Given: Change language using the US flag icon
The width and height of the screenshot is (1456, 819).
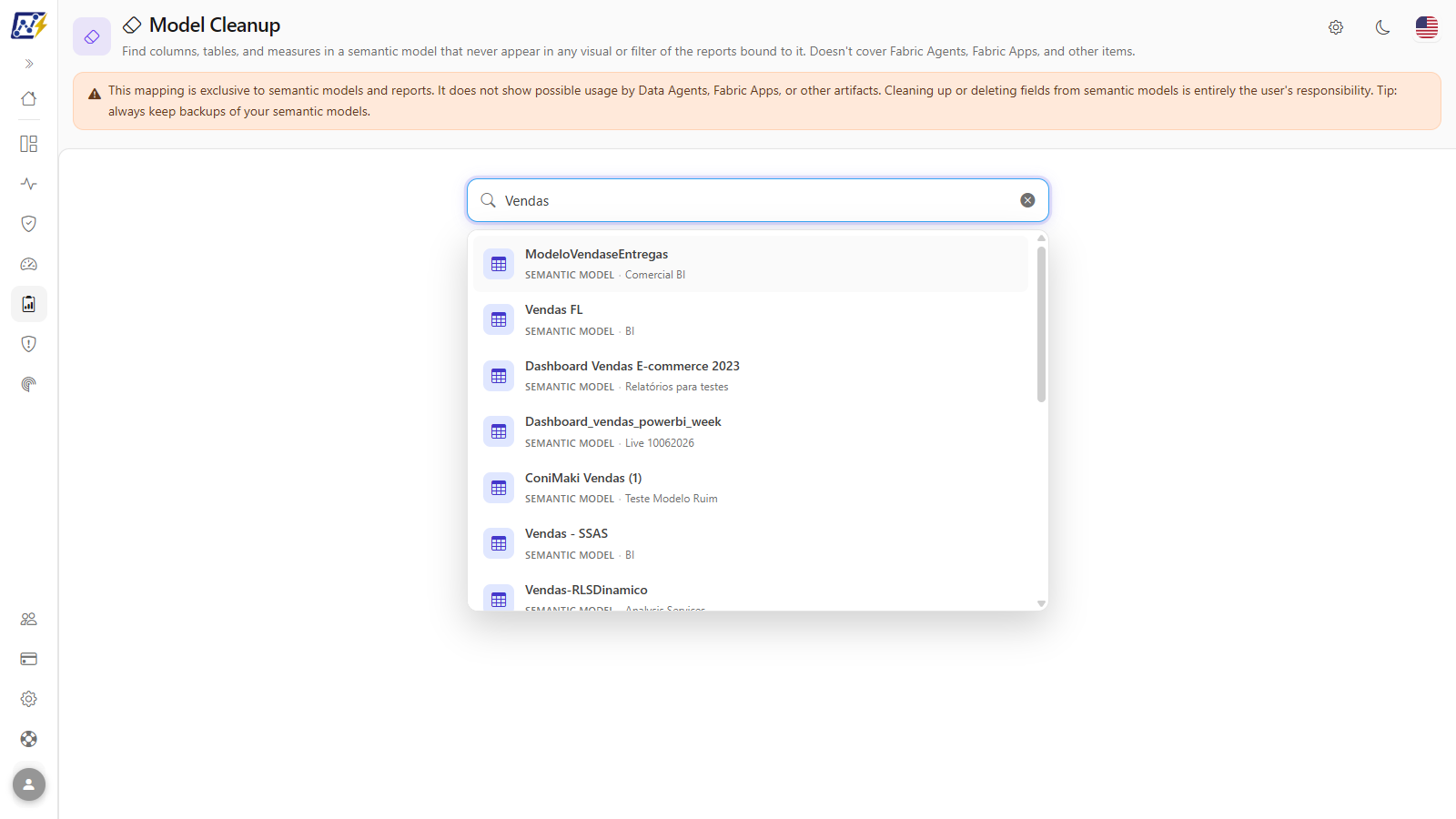Looking at the screenshot, I should (x=1427, y=27).
